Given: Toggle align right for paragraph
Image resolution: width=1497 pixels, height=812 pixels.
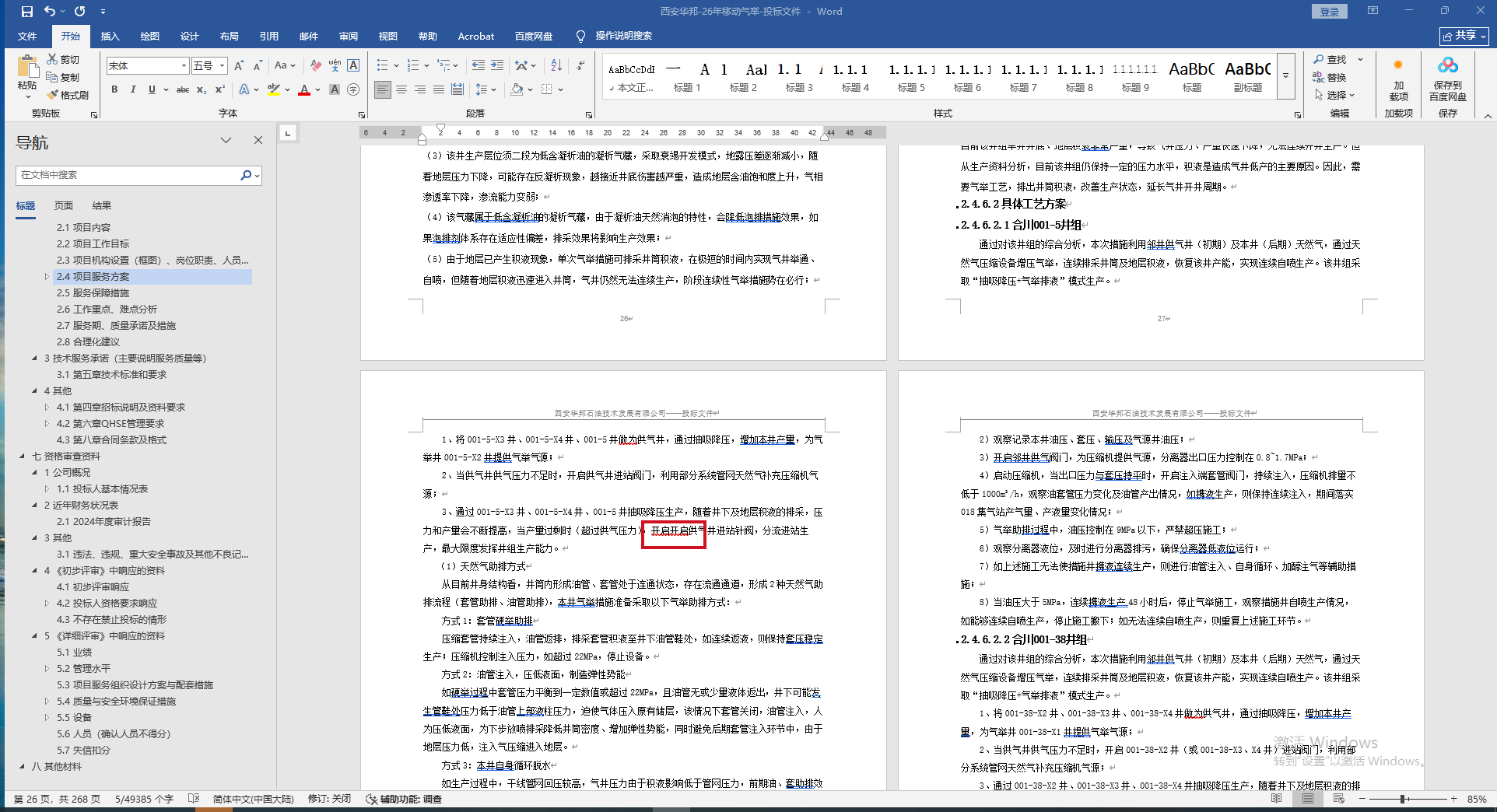Looking at the screenshot, I should (x=420, y=89).
